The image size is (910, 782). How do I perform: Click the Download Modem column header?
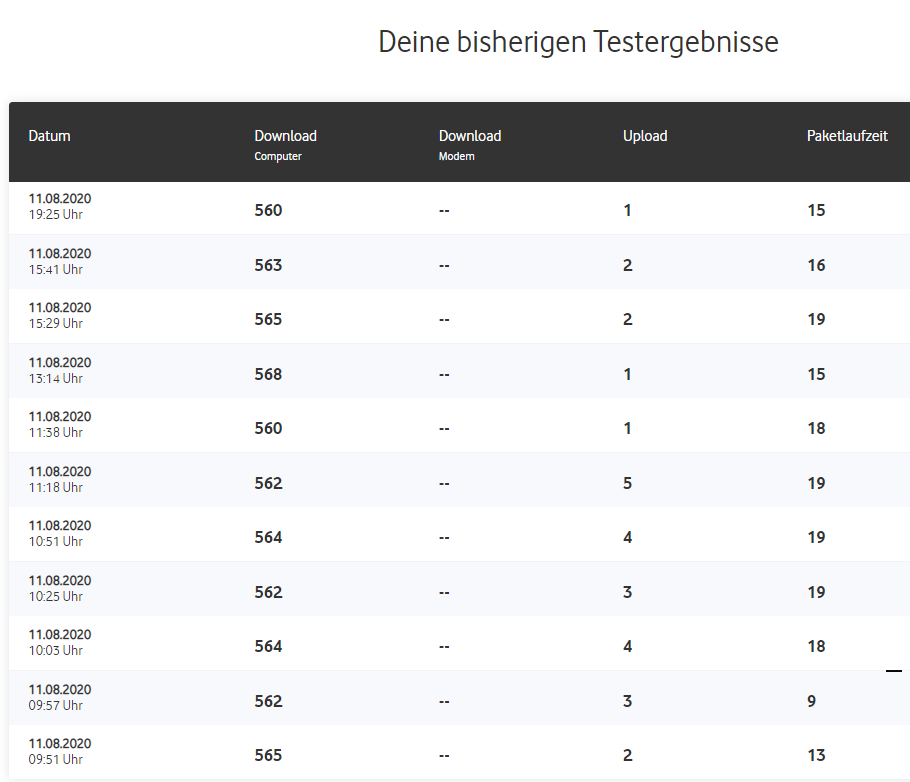[x=469, y=142]
